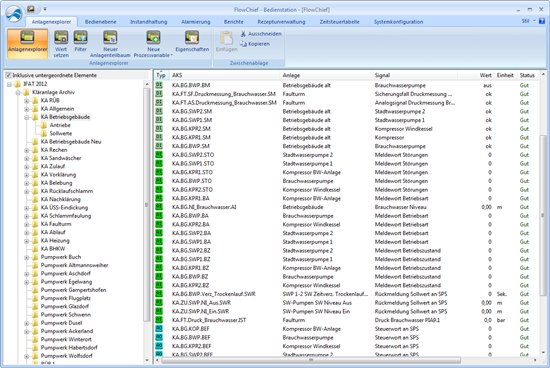Click the Kläranlage Archiv folder icon
The image size is (550, 368).
[x=26, y=92]
